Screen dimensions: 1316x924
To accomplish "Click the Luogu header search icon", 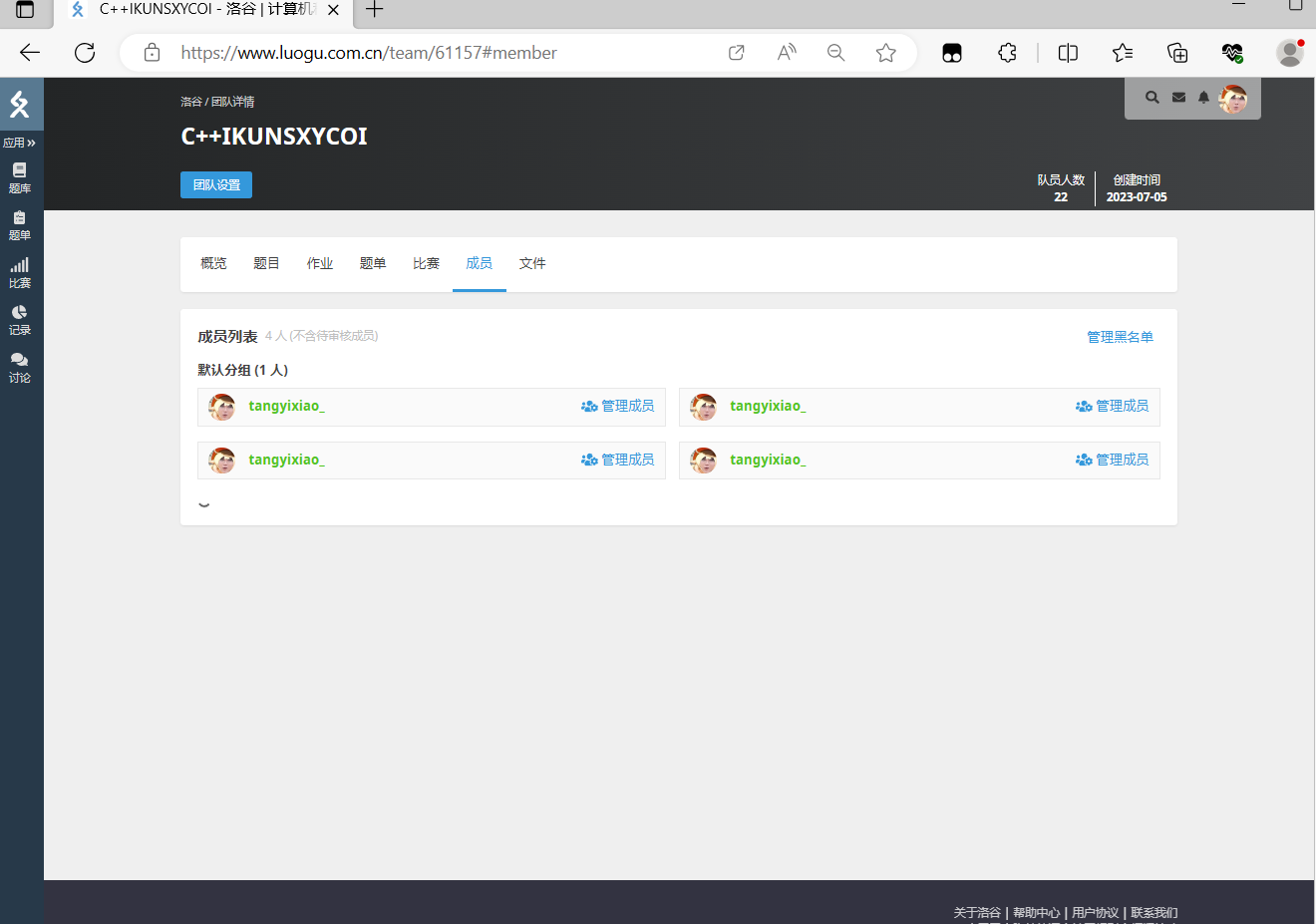I will [x=1152, y=98].
